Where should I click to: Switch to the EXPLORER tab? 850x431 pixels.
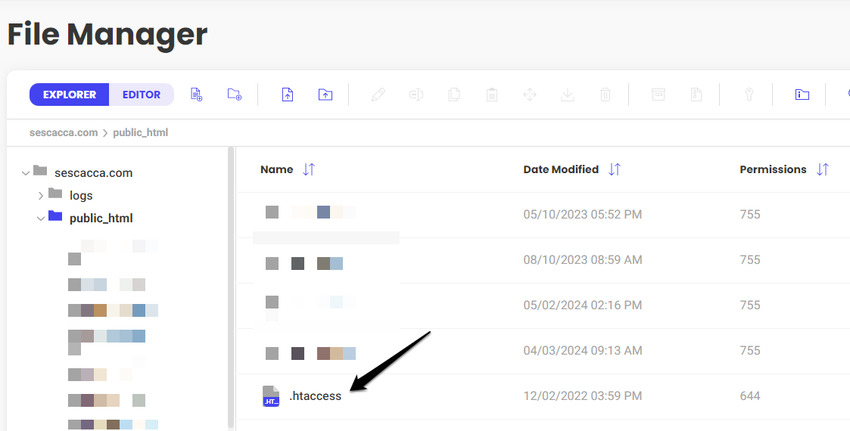69,95
